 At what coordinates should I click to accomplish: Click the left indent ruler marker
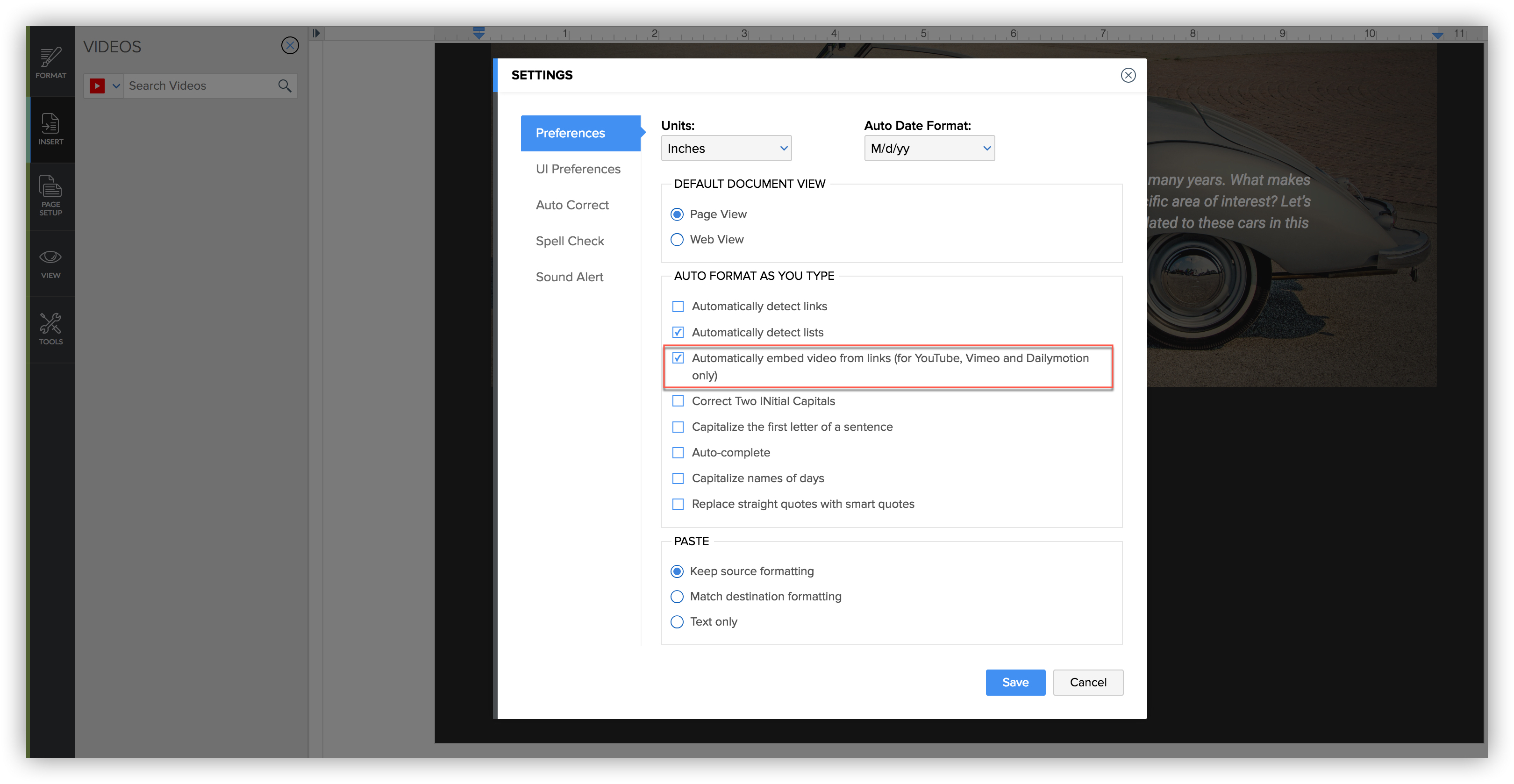pos(479,34)
